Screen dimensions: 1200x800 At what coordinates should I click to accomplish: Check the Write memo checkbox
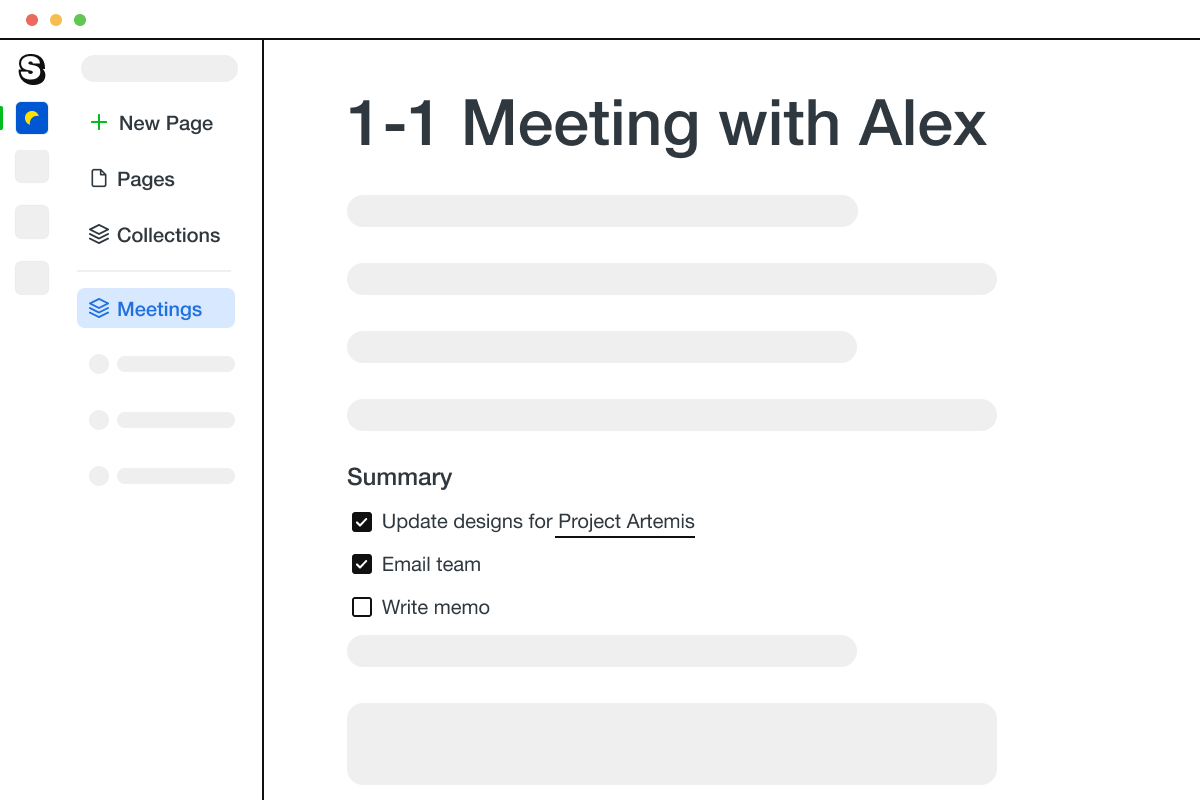pos(361,607)
